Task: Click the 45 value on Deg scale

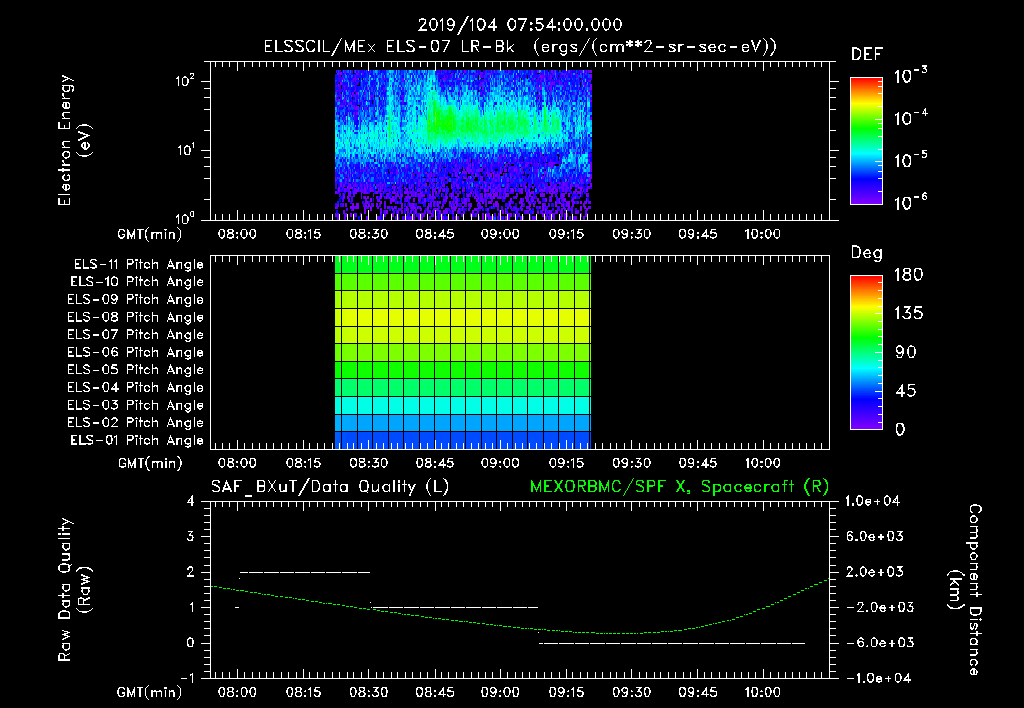Action: 906,391
